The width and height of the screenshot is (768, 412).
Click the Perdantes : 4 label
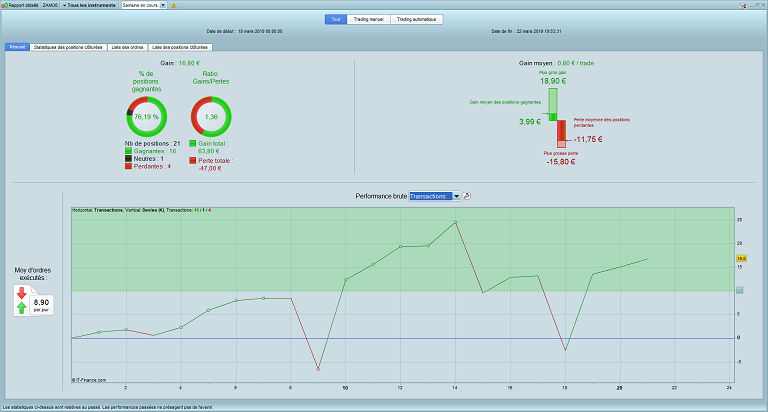[152, 167]
